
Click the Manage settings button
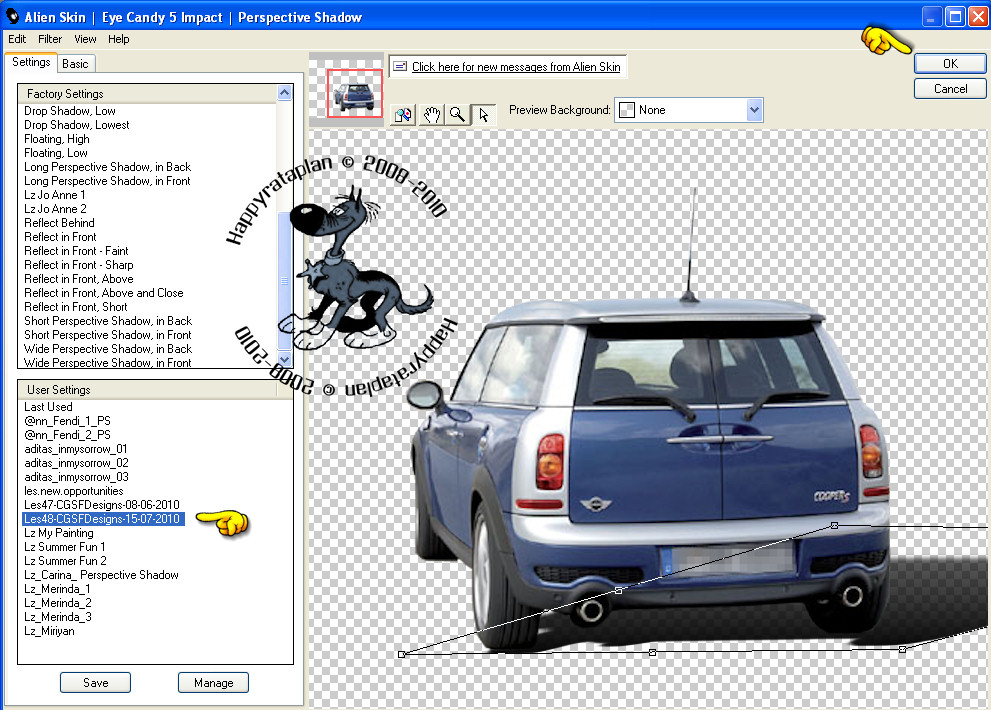213,683
